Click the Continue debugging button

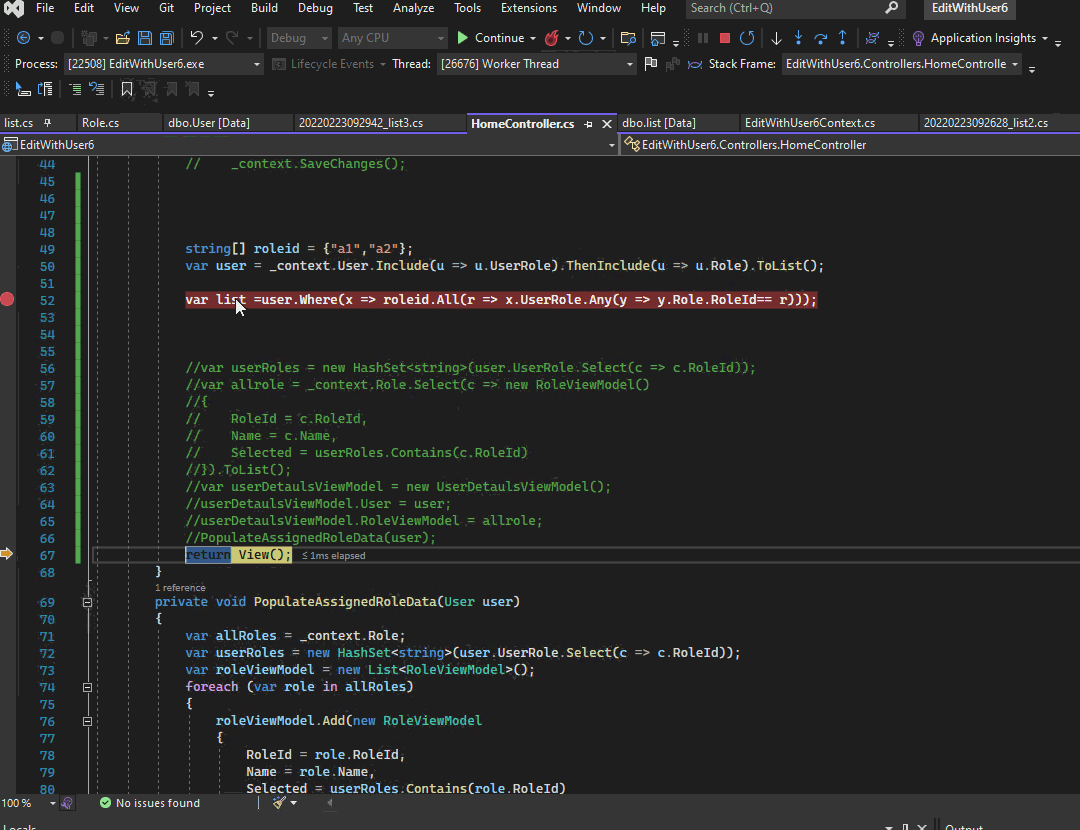click(x=490, y=38)
